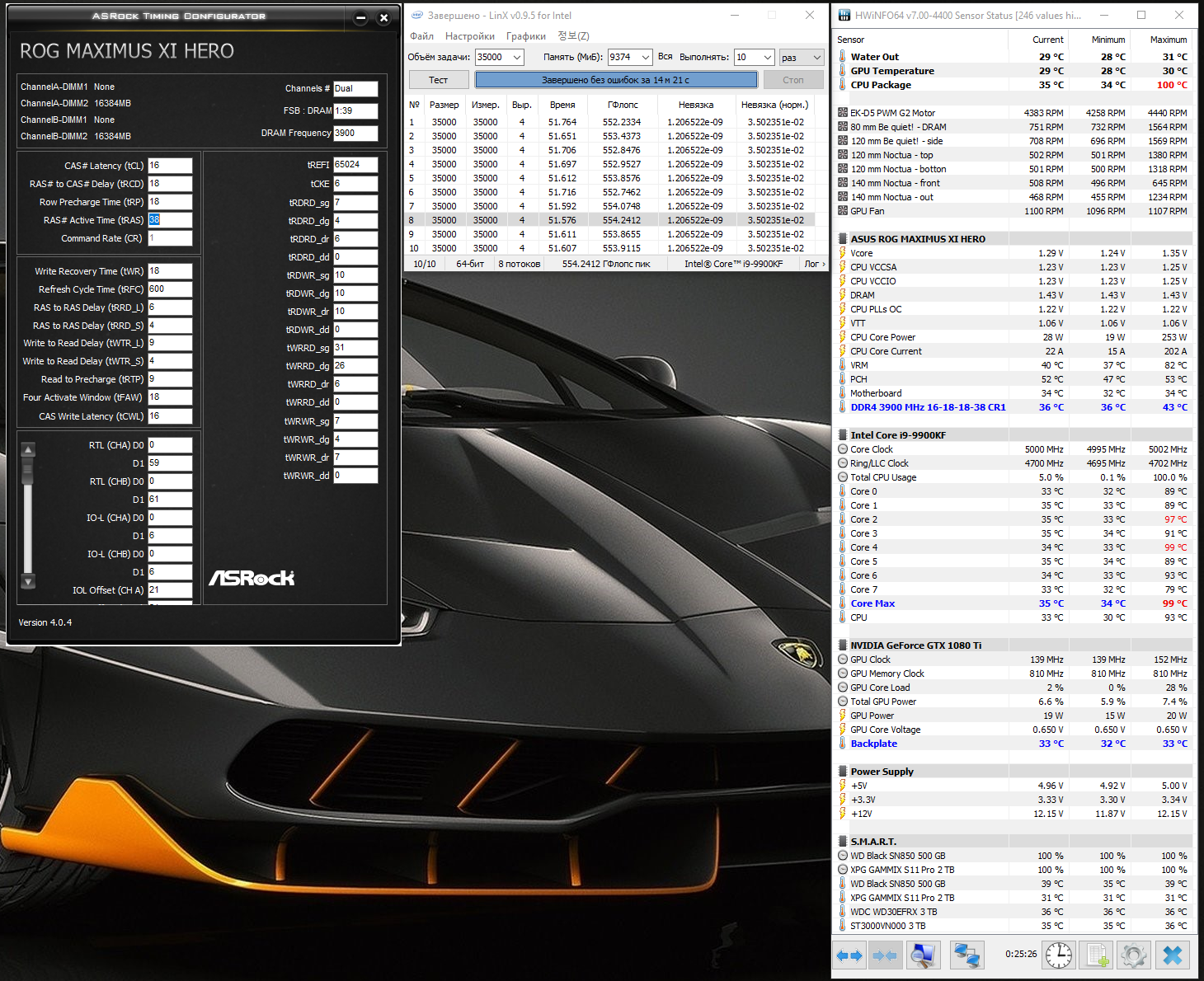Click the magnifier-over-monitor icon in HWiNFO toolbar
1204x981 pixels.
pyautogui.click(x=923, y=955)
